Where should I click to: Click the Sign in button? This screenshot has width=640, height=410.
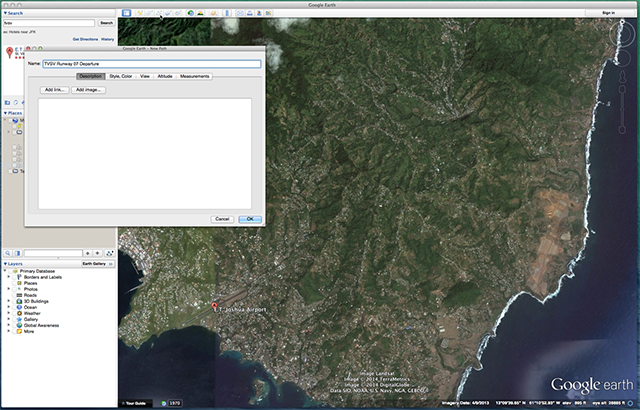point(608,13)
